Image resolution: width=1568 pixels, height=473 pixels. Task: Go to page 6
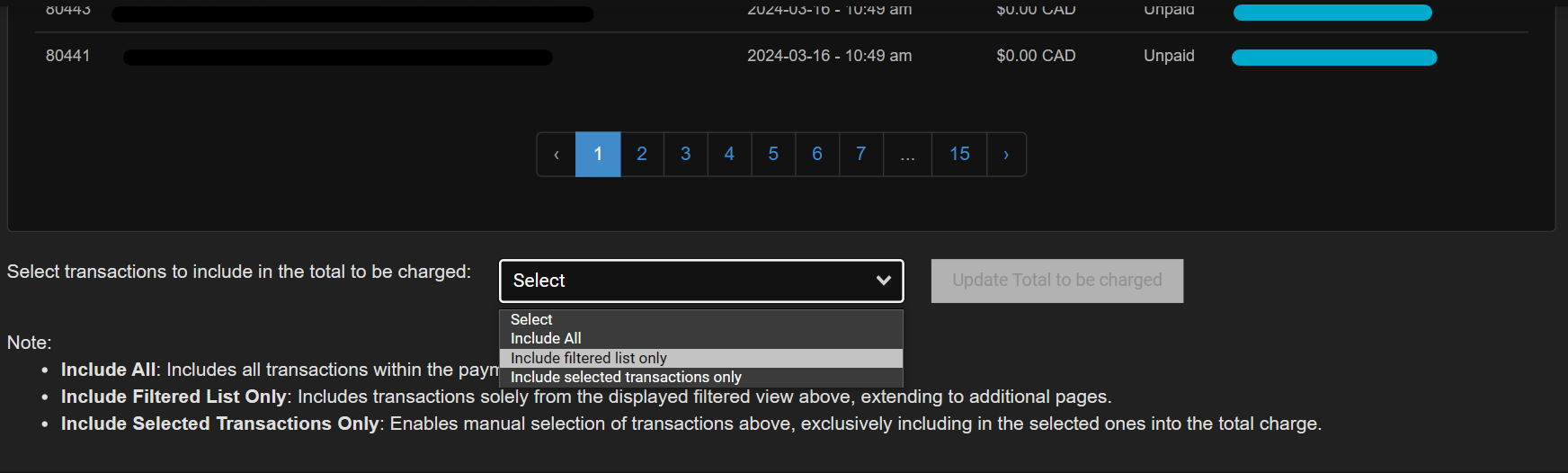click(816, 155)
